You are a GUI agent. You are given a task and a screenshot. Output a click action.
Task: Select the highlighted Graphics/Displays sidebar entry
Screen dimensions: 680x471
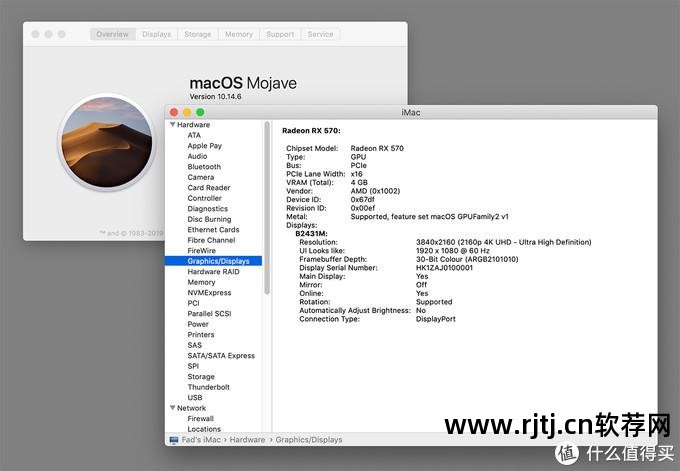click(x=213, y=261)
